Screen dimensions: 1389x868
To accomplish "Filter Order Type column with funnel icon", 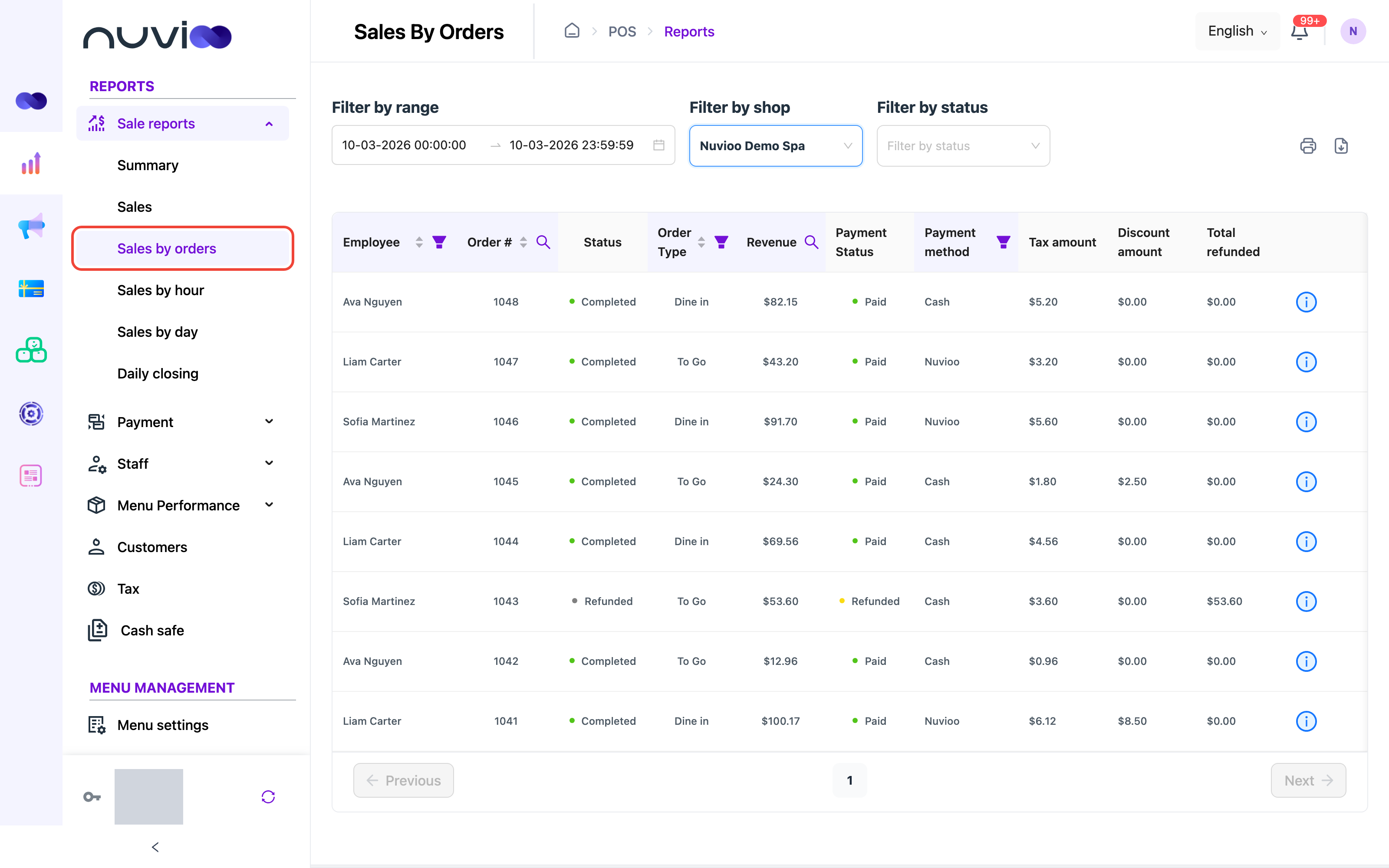I will click(x=721, y=242).
